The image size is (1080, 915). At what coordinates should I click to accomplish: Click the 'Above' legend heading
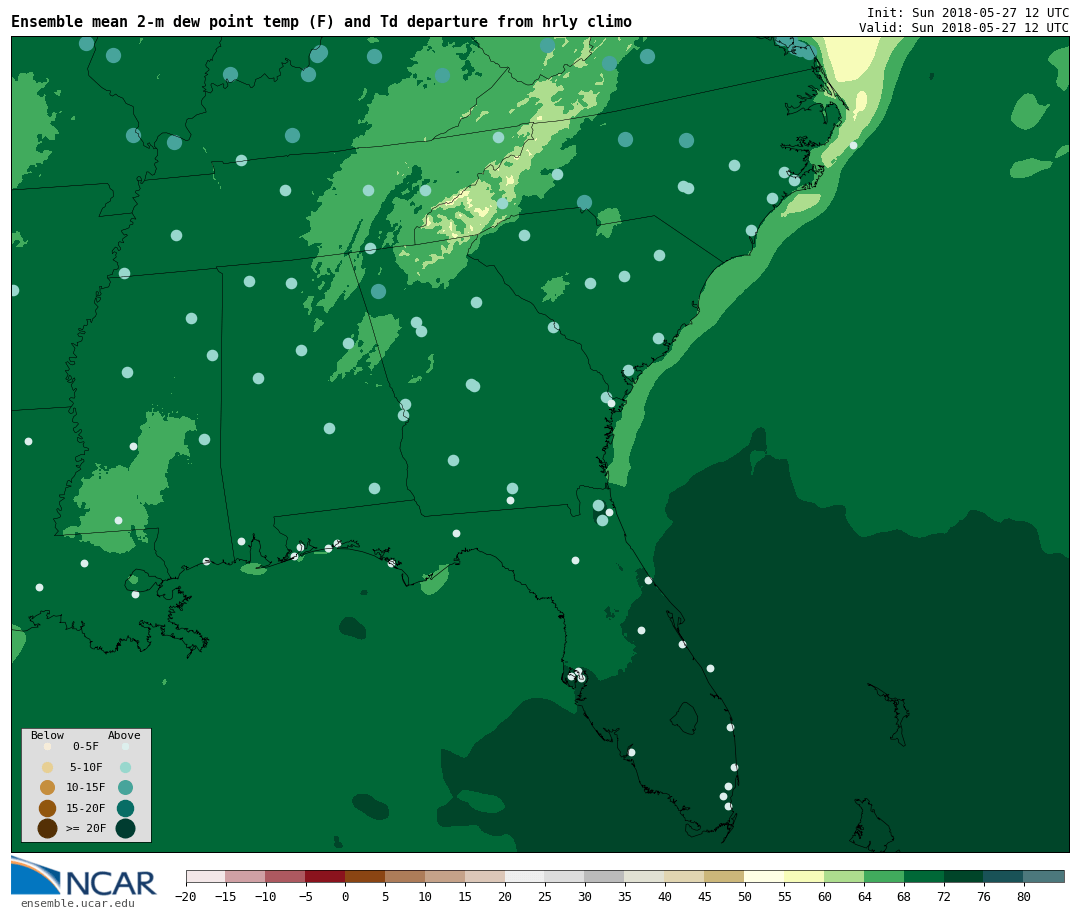pos(124,735)
